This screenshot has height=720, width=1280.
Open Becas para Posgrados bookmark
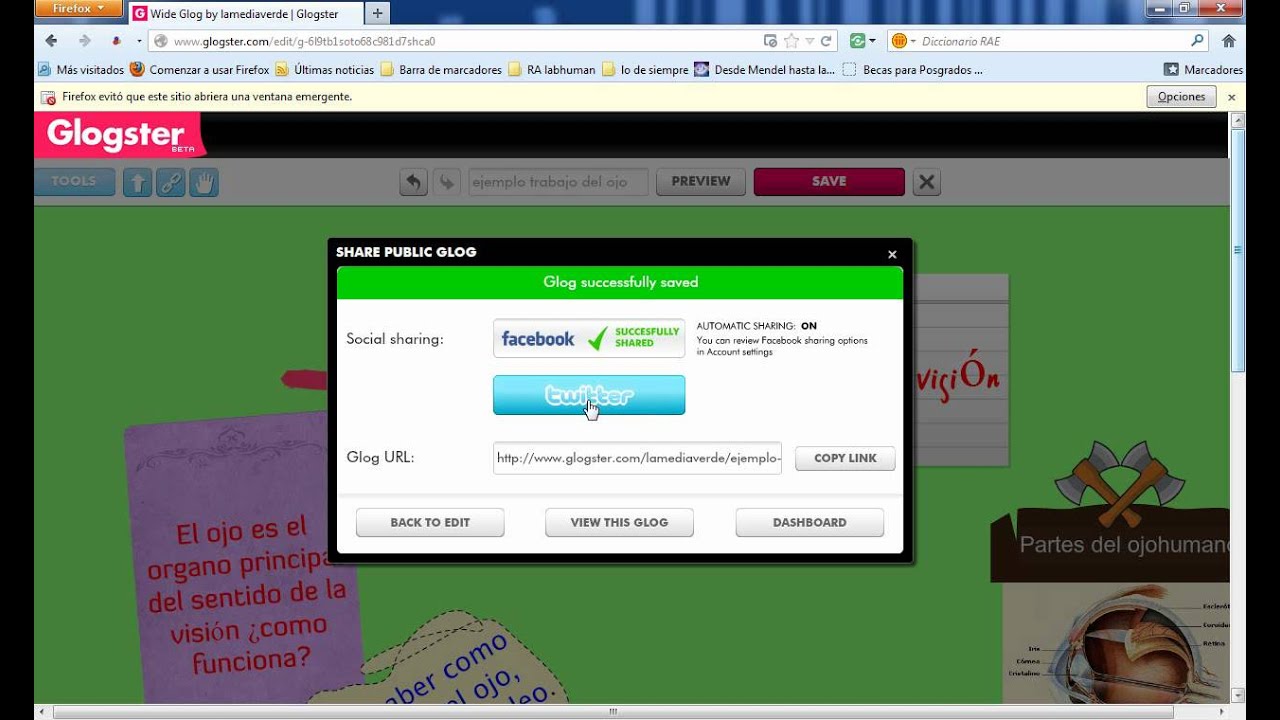tap(913, 70)
